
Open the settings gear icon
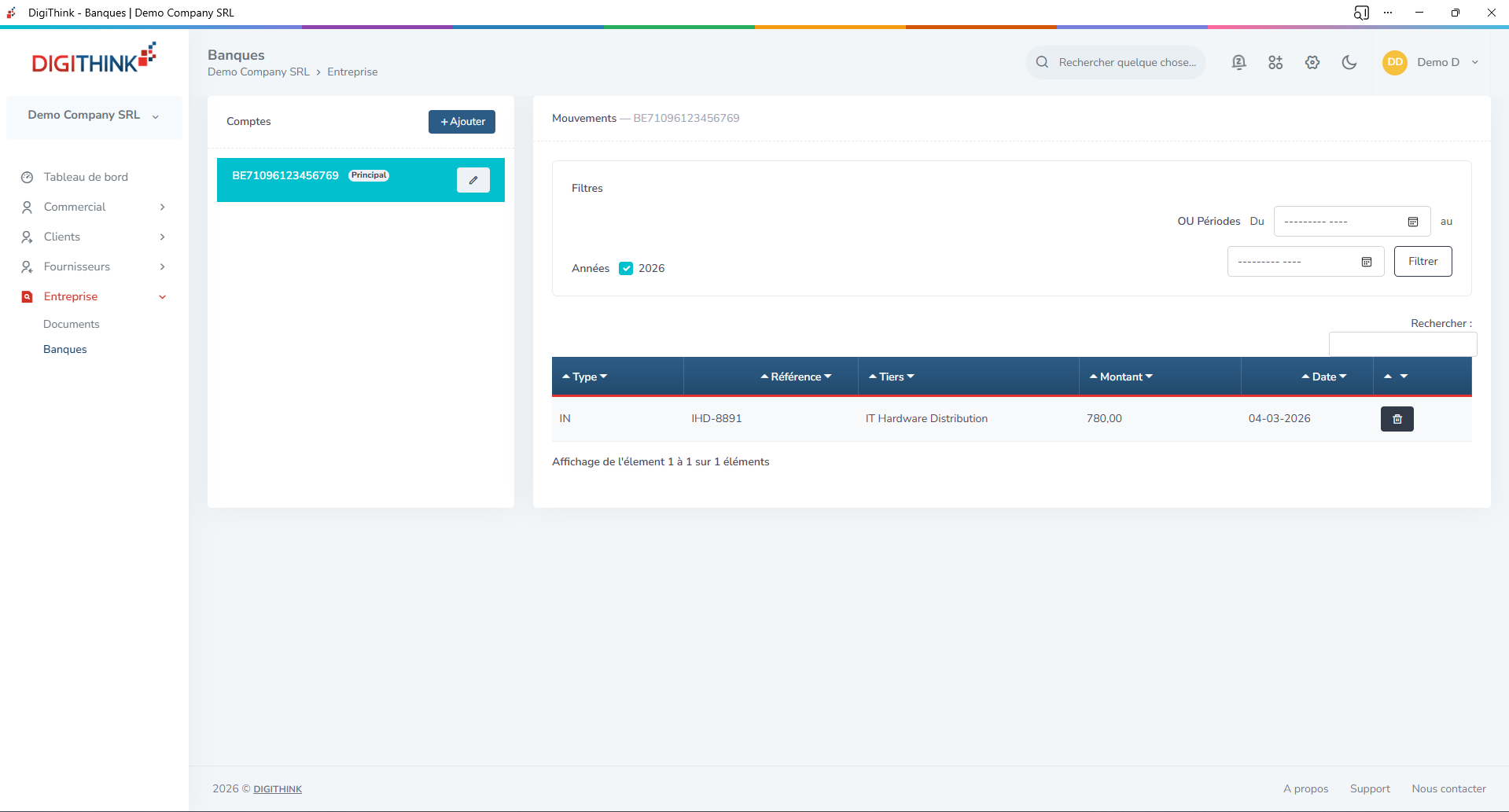pyautogui.click(x=1312, y=63)
